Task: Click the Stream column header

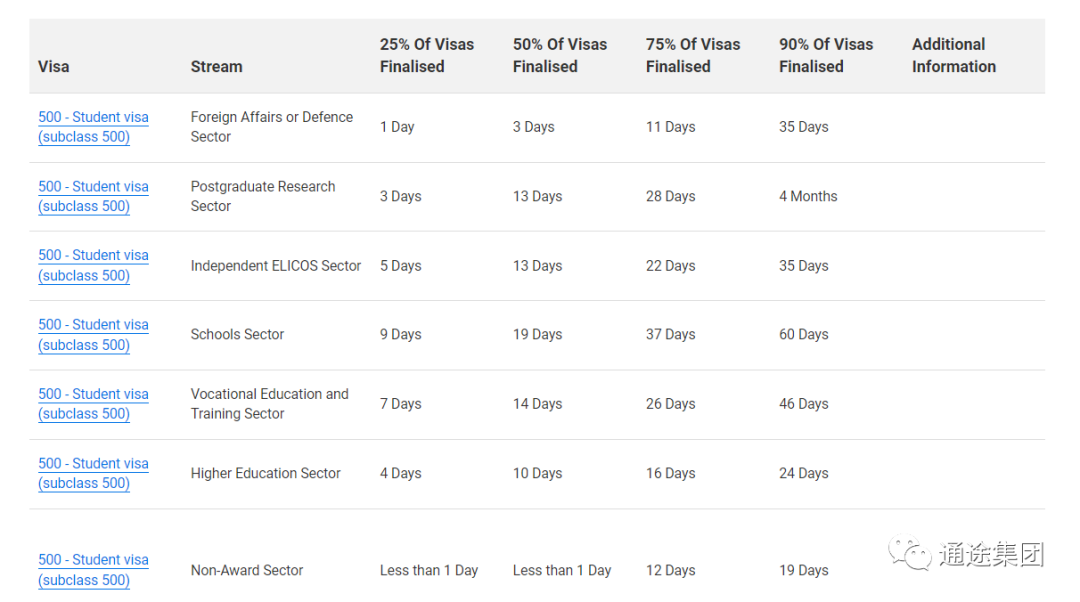Action: click(216, 67)
